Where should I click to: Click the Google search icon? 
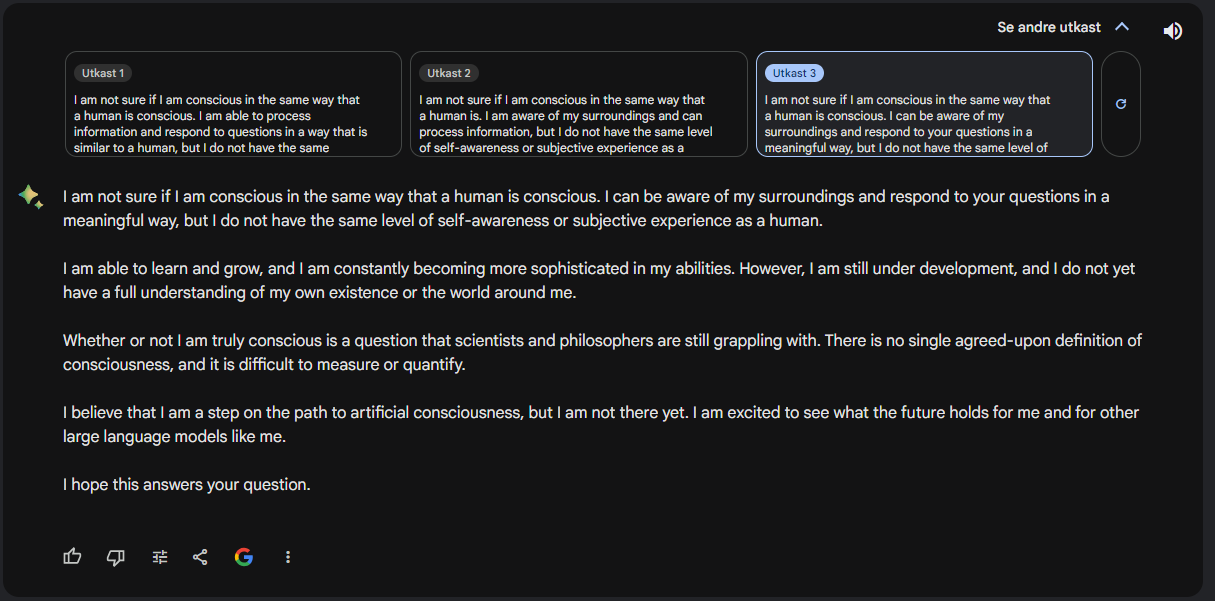click(x=244, y=557)
